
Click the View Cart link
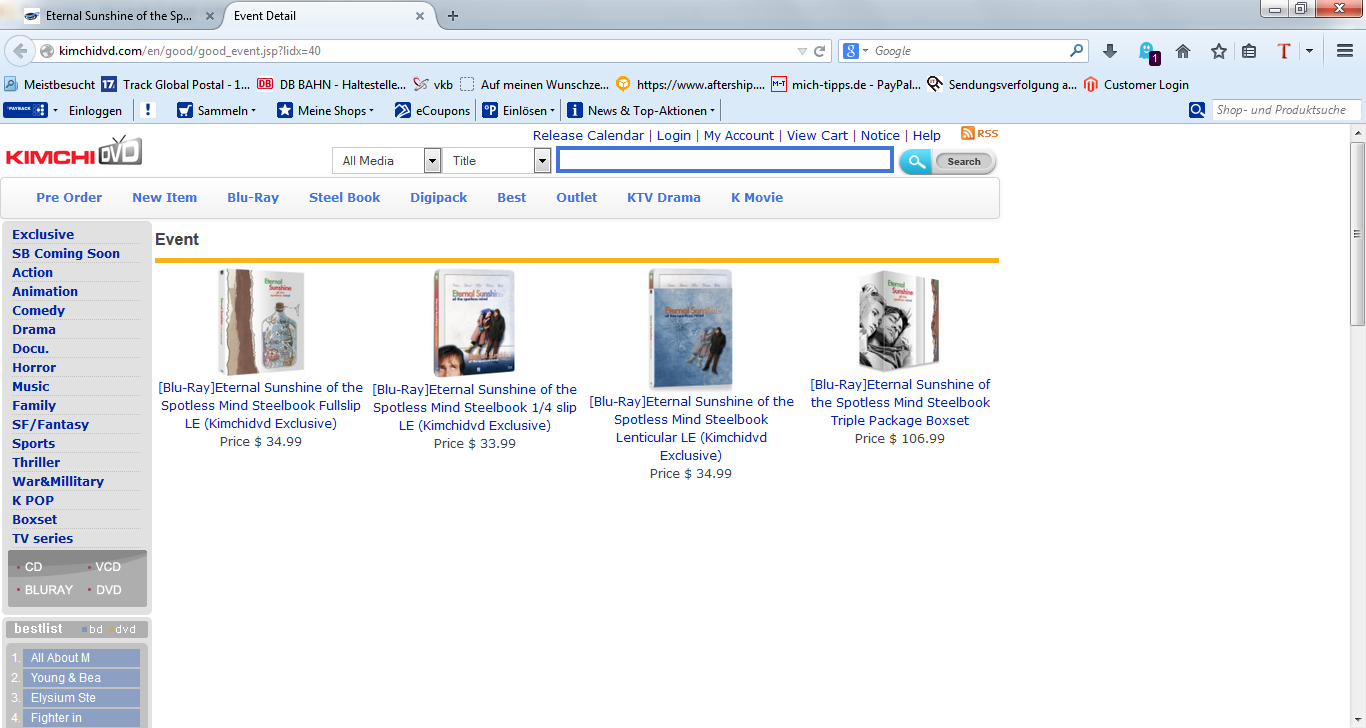pyautogui.click(x=817, y=136)
